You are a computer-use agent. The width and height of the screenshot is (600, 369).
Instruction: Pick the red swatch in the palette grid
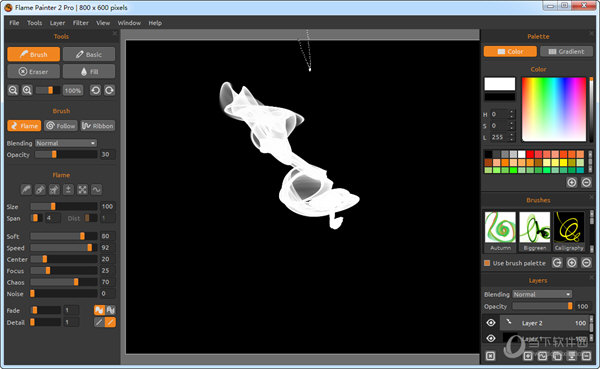(x=530, y=154)
